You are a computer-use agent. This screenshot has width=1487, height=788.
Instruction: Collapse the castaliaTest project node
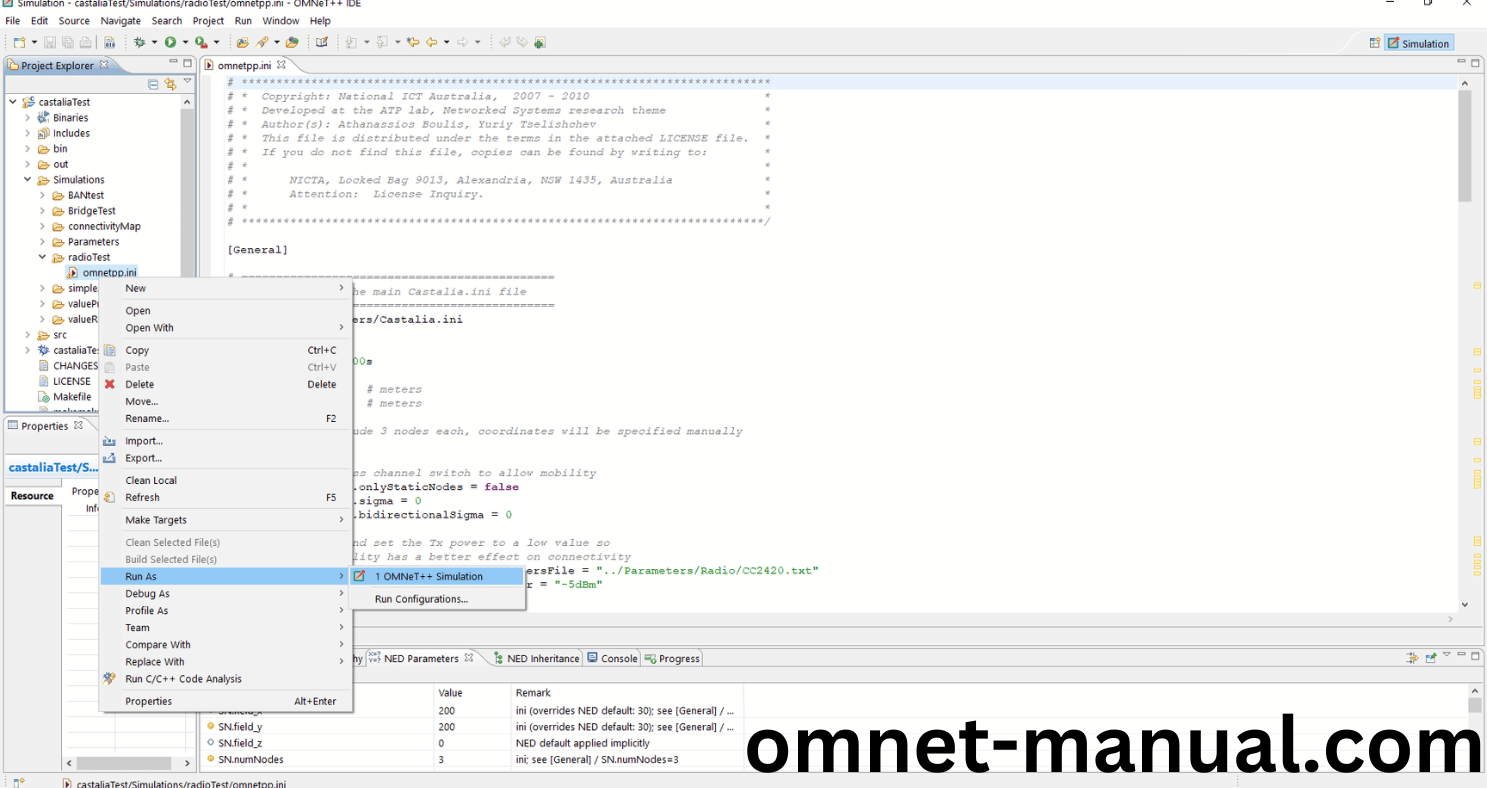[13, 102]
